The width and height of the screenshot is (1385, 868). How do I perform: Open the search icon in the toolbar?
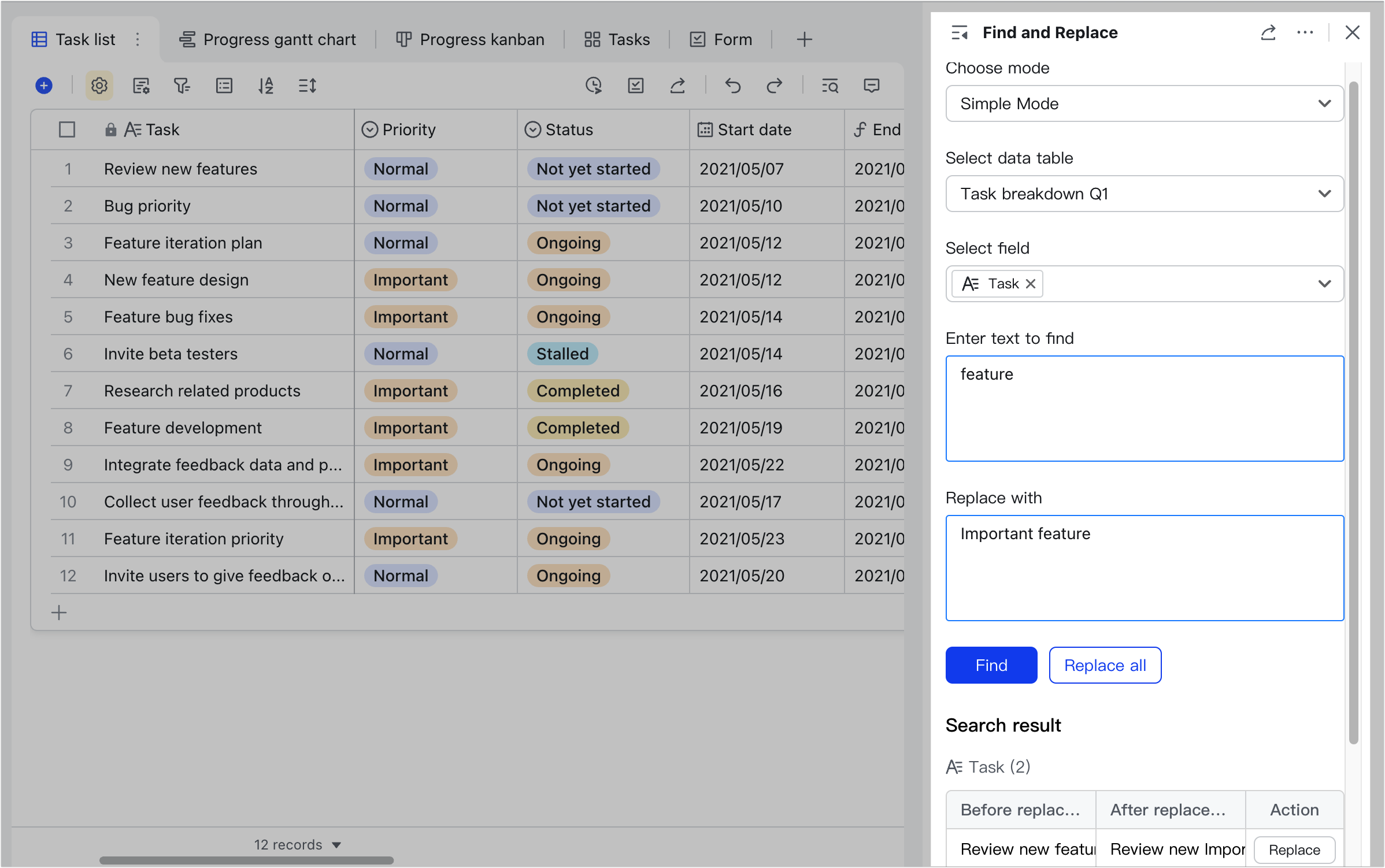point(829,86)
